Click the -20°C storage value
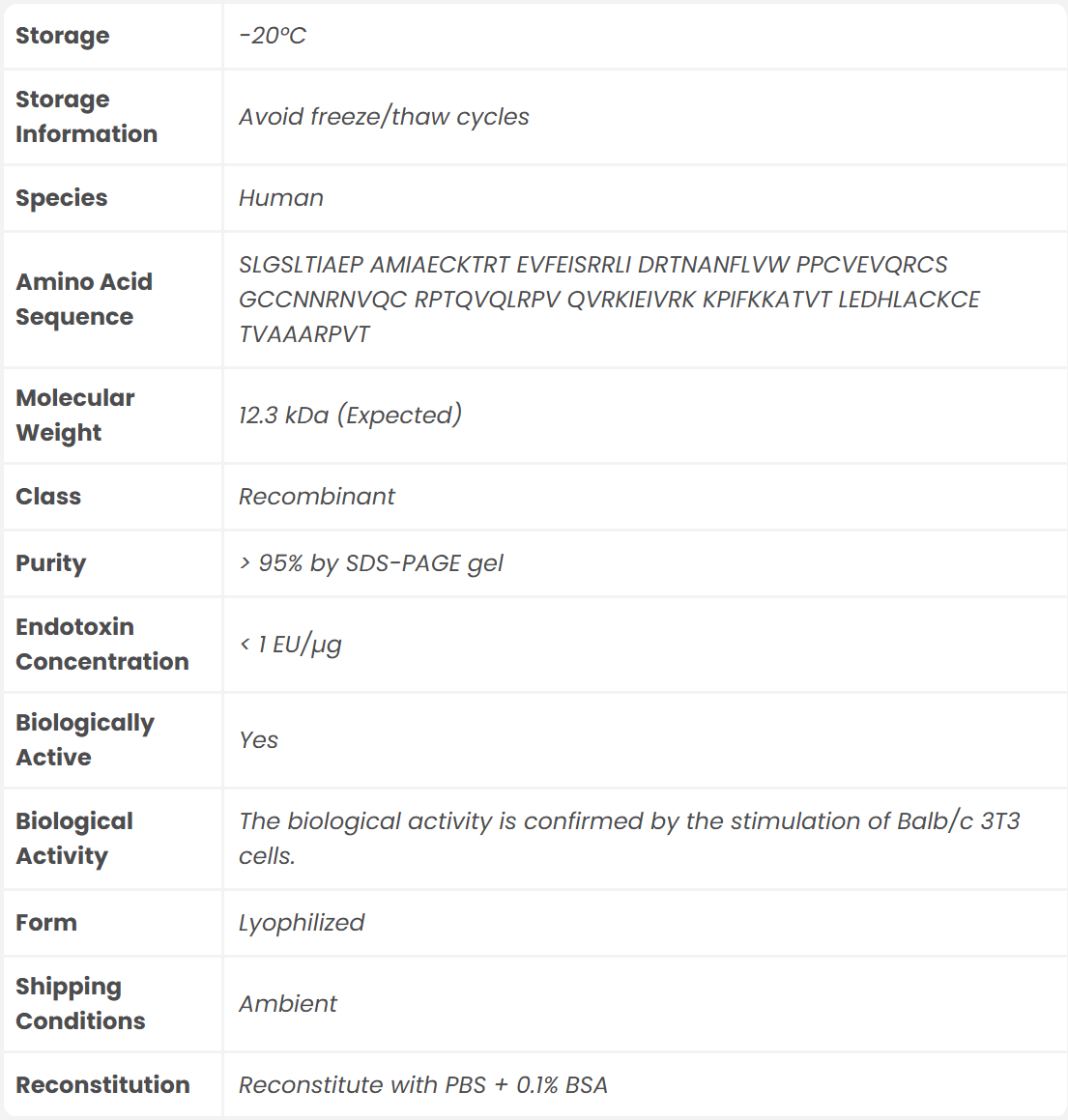Screen dimensions: 1068x1120 click(273, 36)
